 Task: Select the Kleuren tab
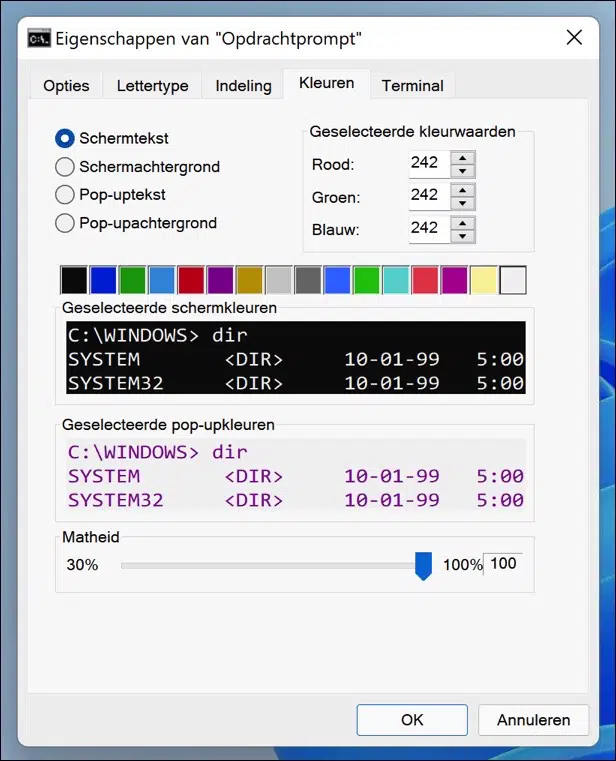(327, 83)
